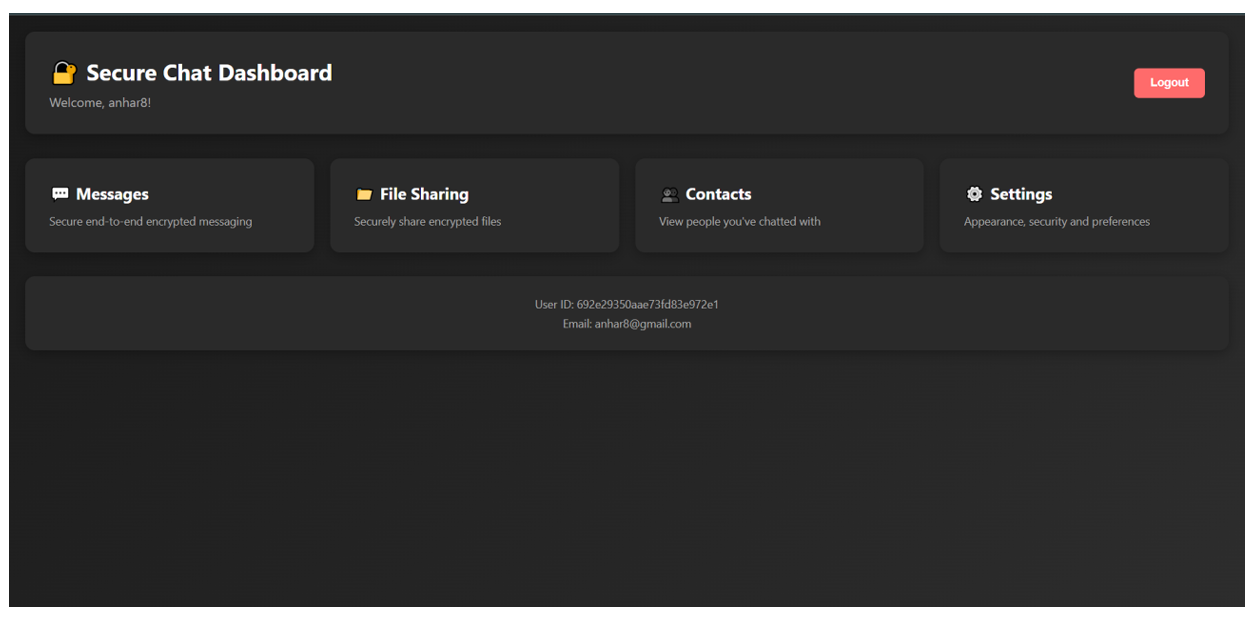Viewport: 1253px width, 618px height.
Task: Open the Settings heading
Action: [x=1021, y=194]
